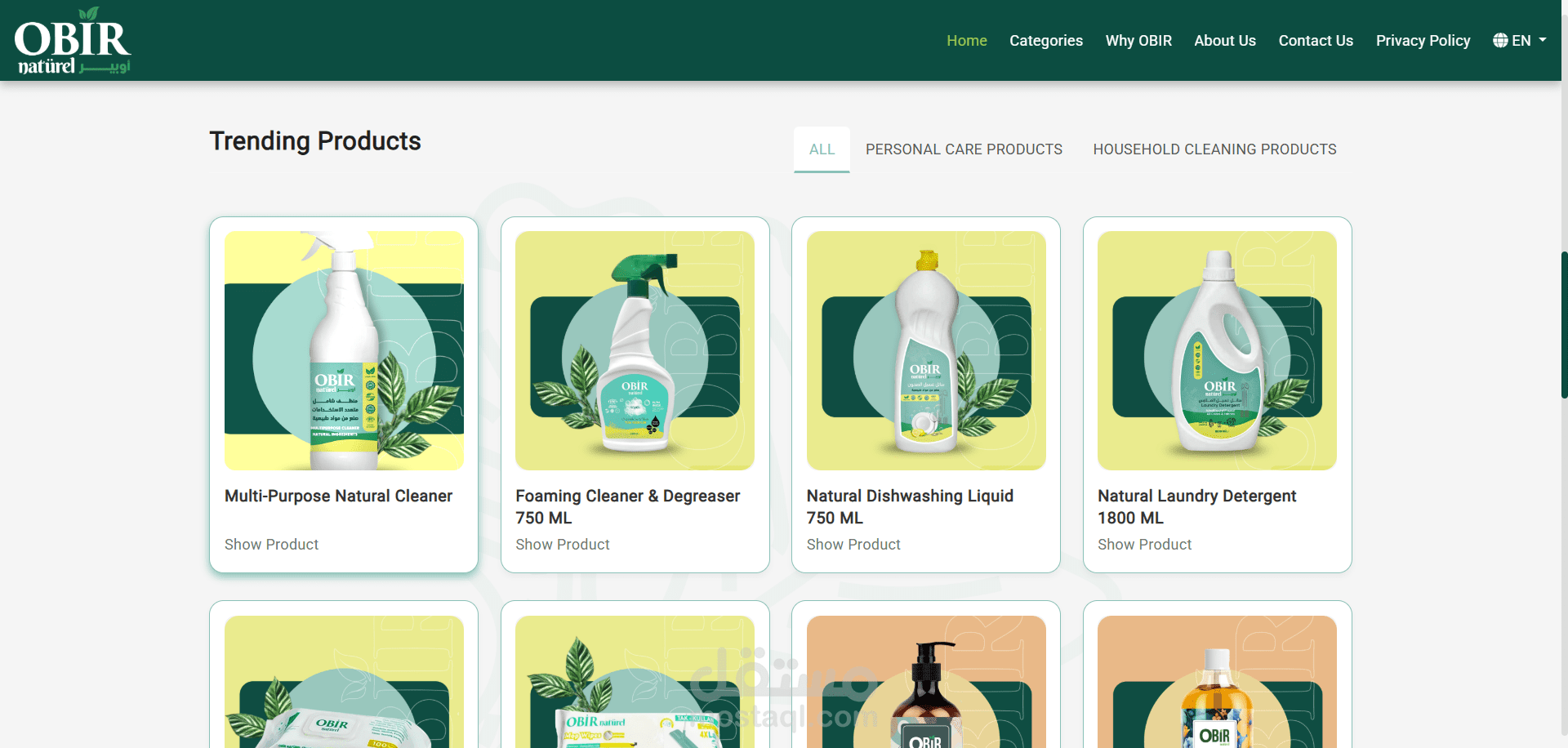Screen dimensions: 1568x748
Task: Switch to Personal Care Products tab
Action: coord(964,149)
